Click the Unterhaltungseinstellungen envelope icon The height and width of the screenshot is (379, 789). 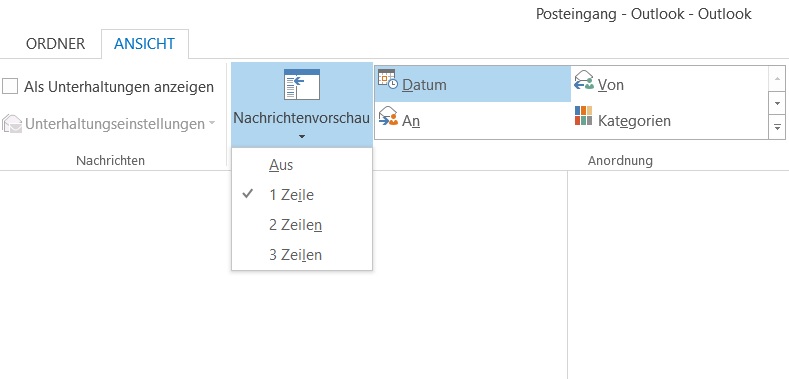click(x=12, y=124)
